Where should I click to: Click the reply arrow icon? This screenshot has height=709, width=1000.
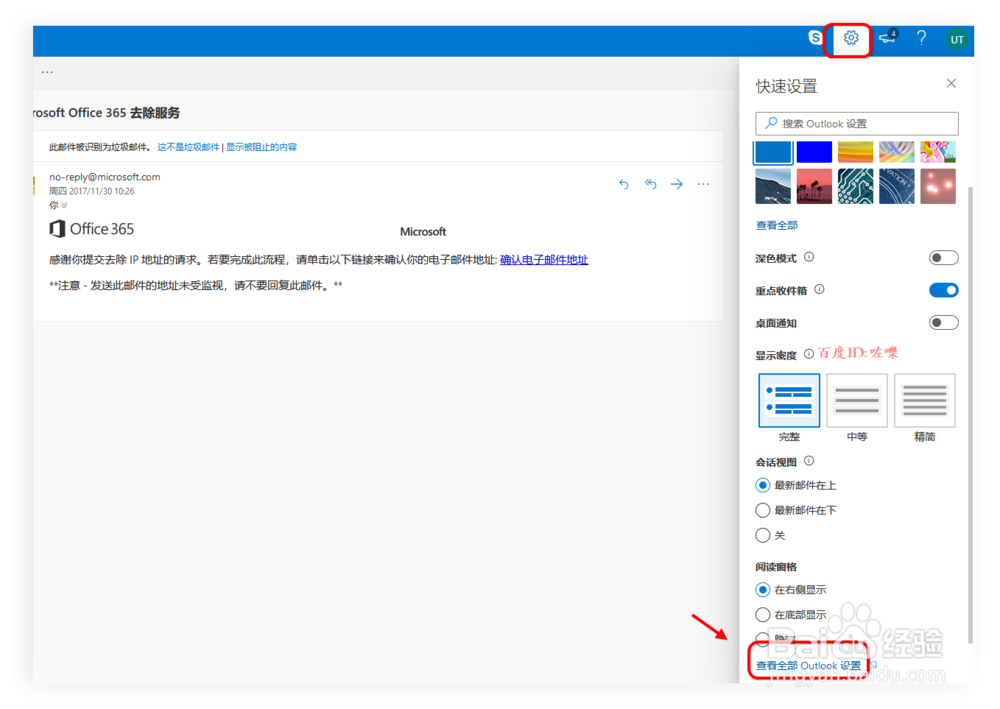[x=624, y=184]
